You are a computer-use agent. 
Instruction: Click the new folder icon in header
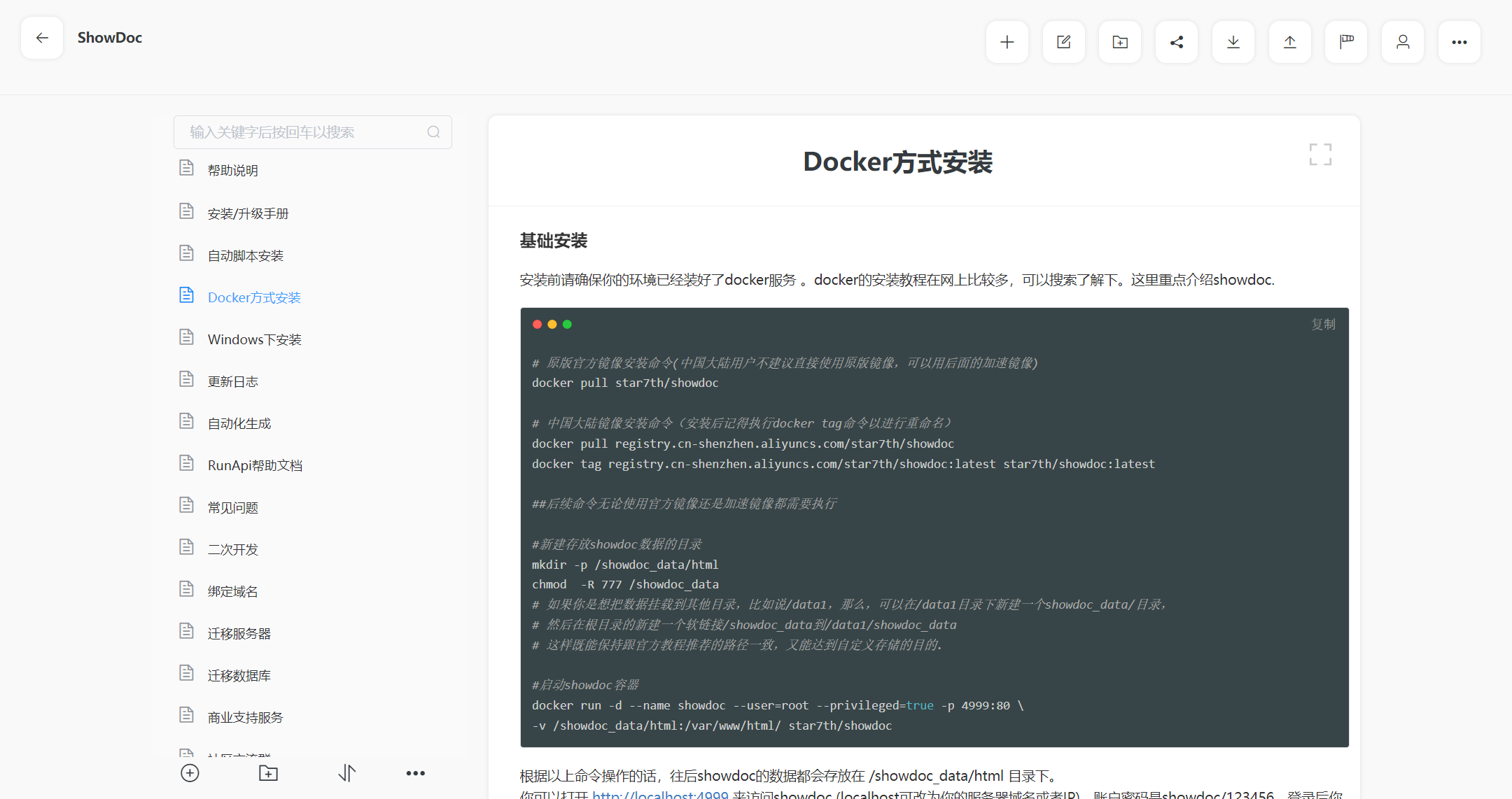(1120, 42)
